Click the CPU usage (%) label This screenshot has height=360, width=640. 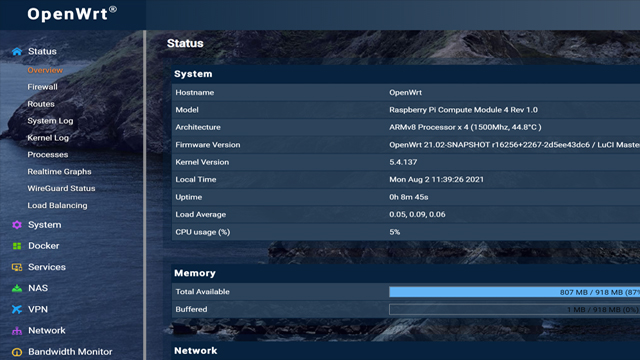click(203, 232)
